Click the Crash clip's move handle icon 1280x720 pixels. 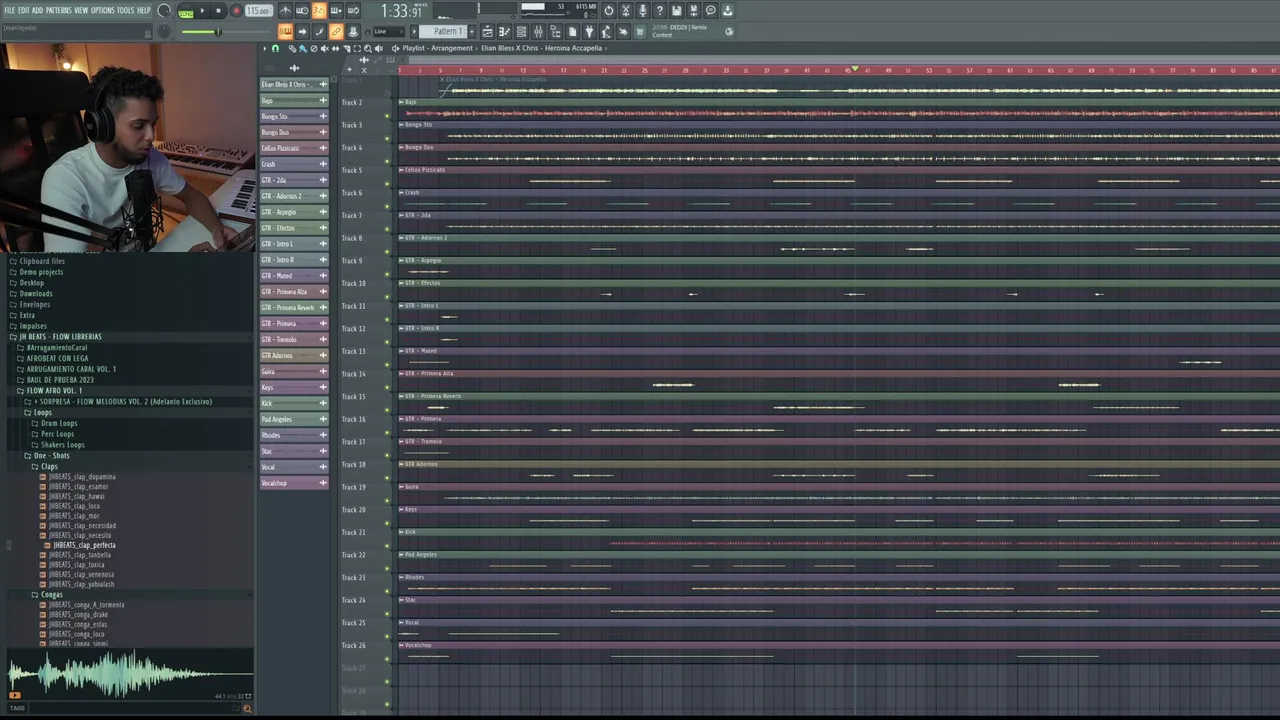pyautogui.click(x=322, y=164)
